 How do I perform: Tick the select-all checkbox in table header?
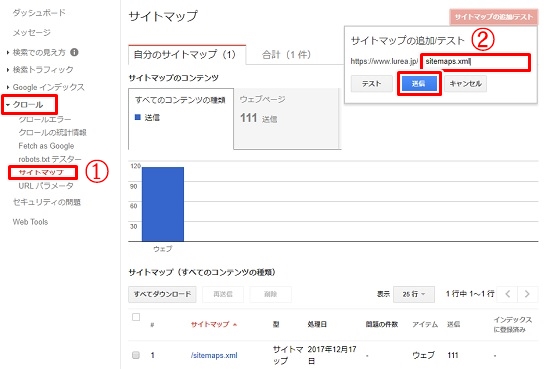136,317
